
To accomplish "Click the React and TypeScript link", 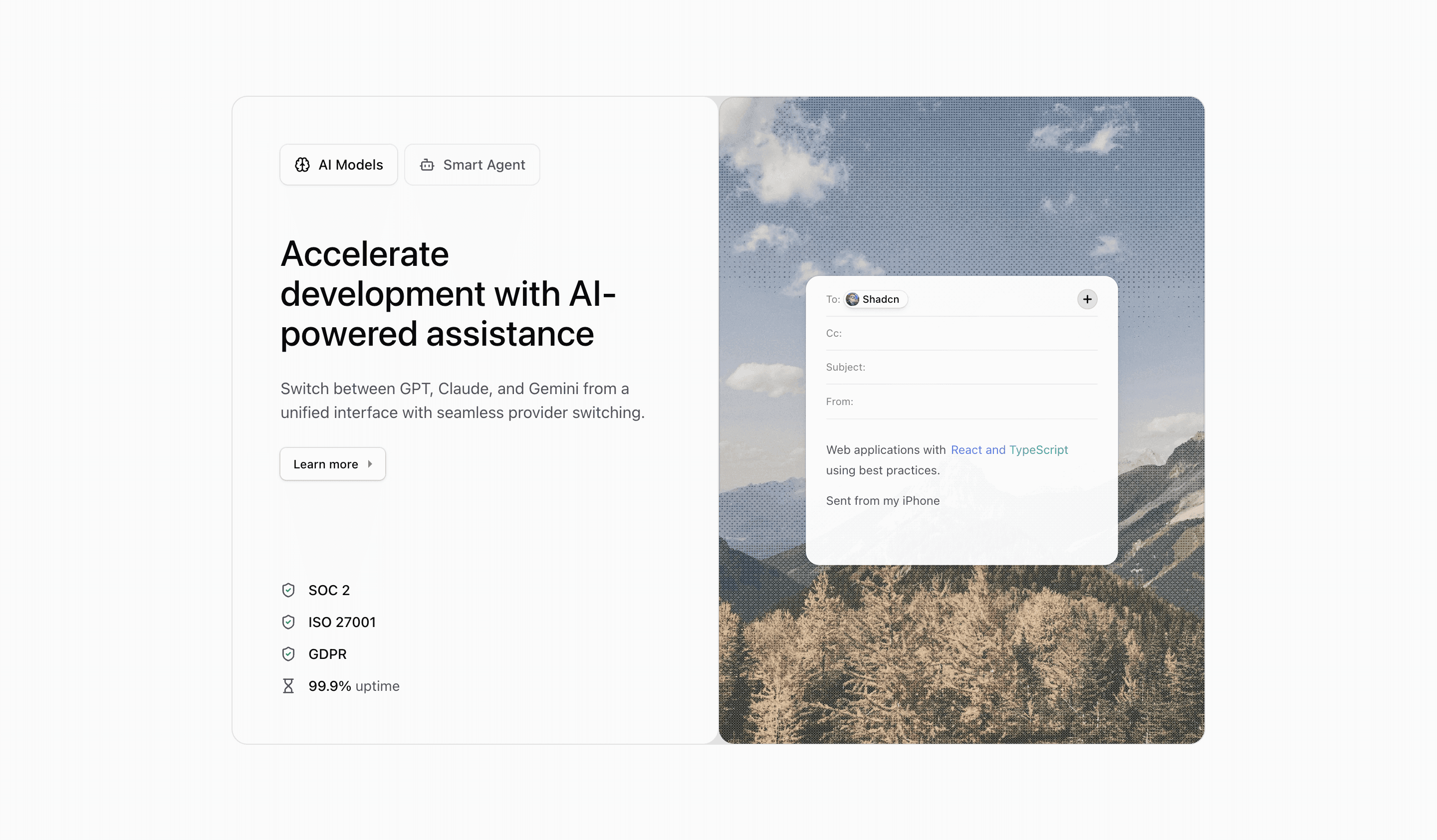I will [x=1009, y=449].
